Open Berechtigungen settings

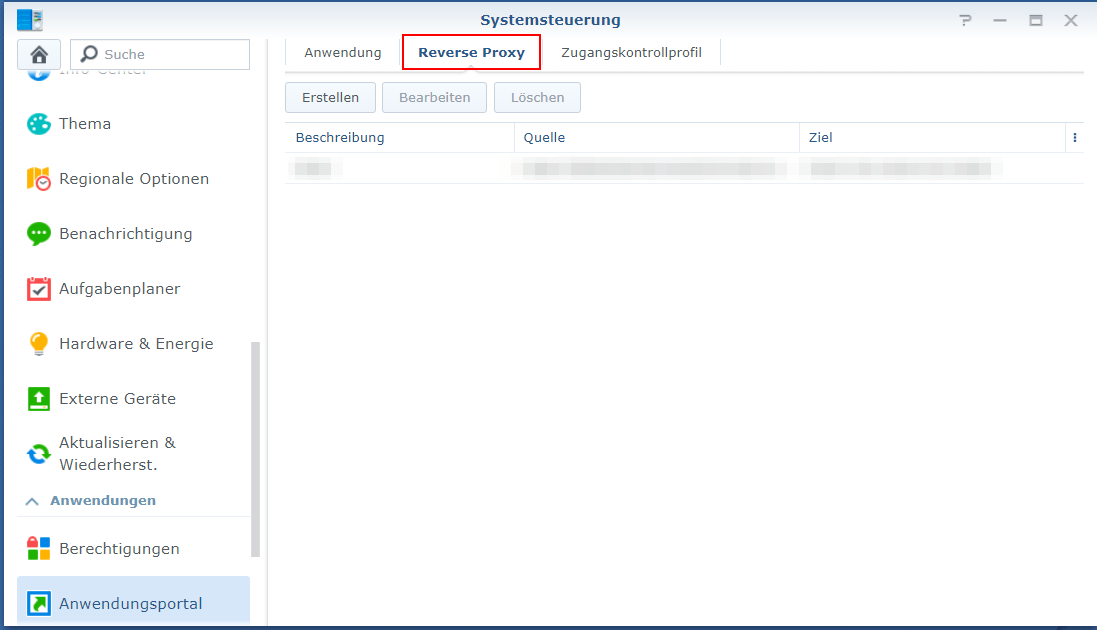click(120, 548)
